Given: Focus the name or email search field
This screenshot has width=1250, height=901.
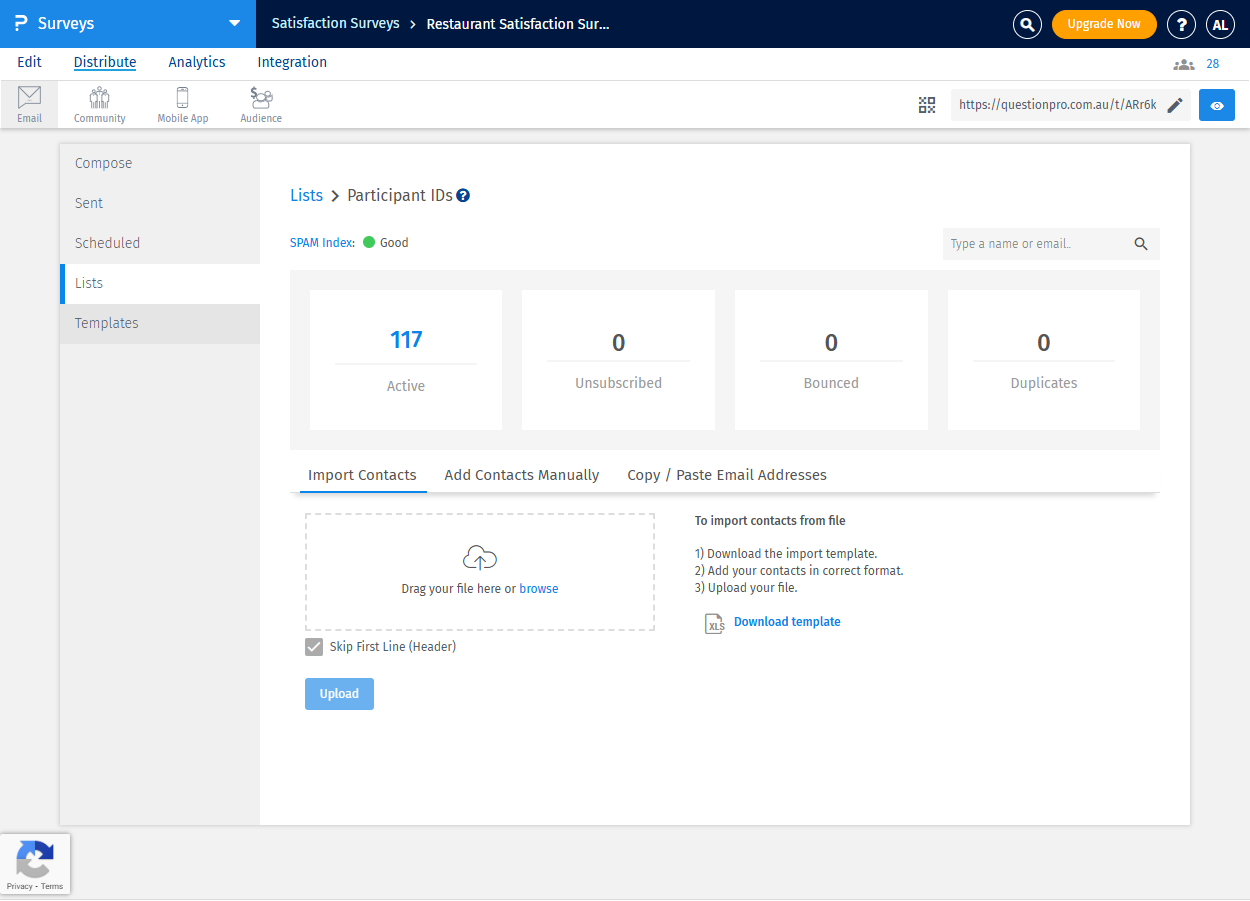Looking at the screenshot, I should coord(1035,244).
